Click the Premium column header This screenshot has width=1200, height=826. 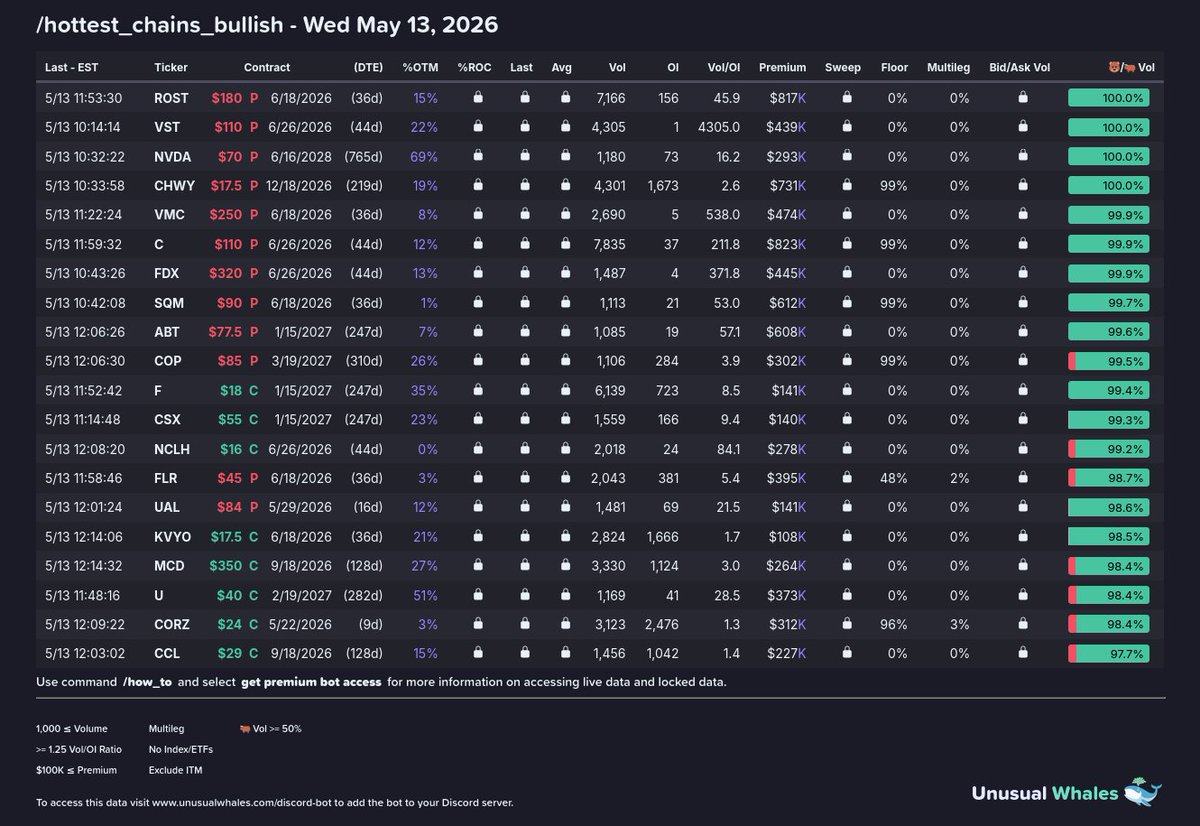782,67
